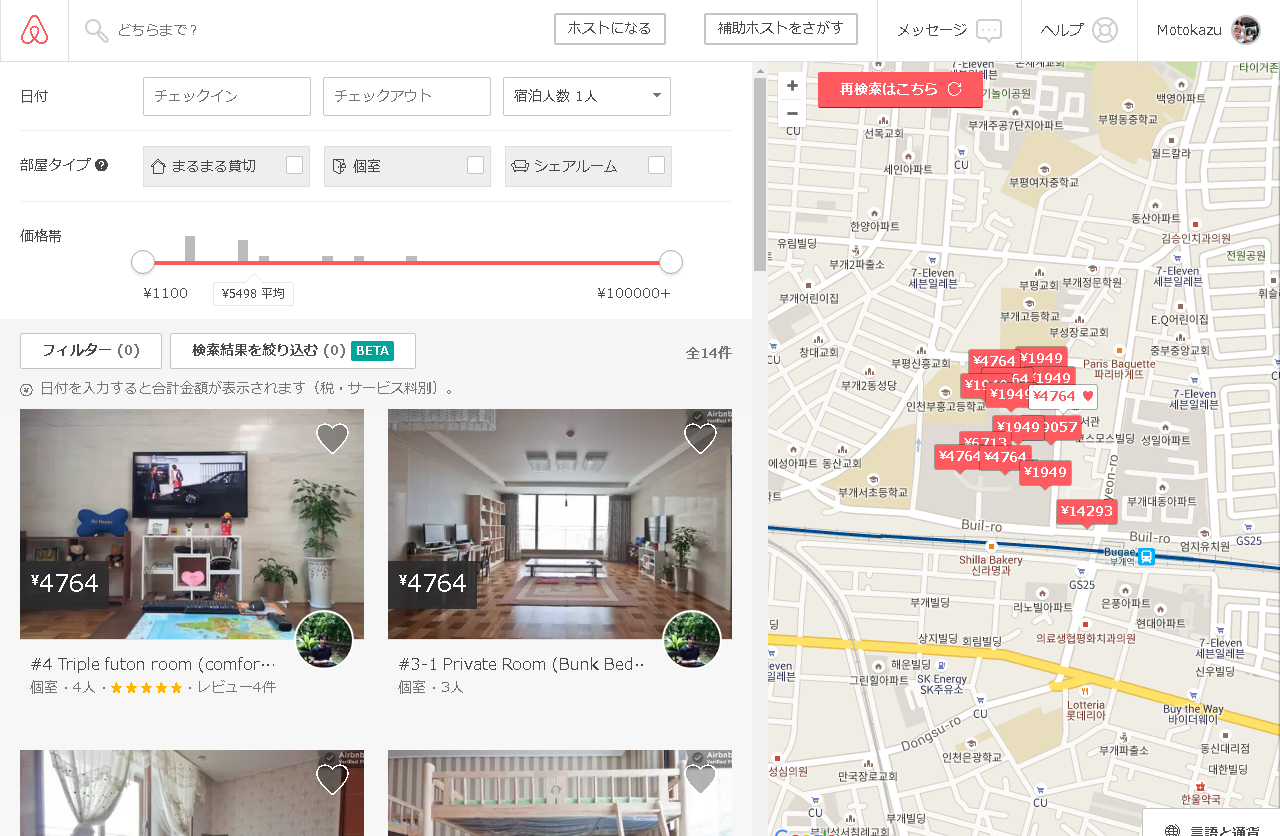
Task: Save the #4 Triple futon room to wishlist
Action: point(332,437)
